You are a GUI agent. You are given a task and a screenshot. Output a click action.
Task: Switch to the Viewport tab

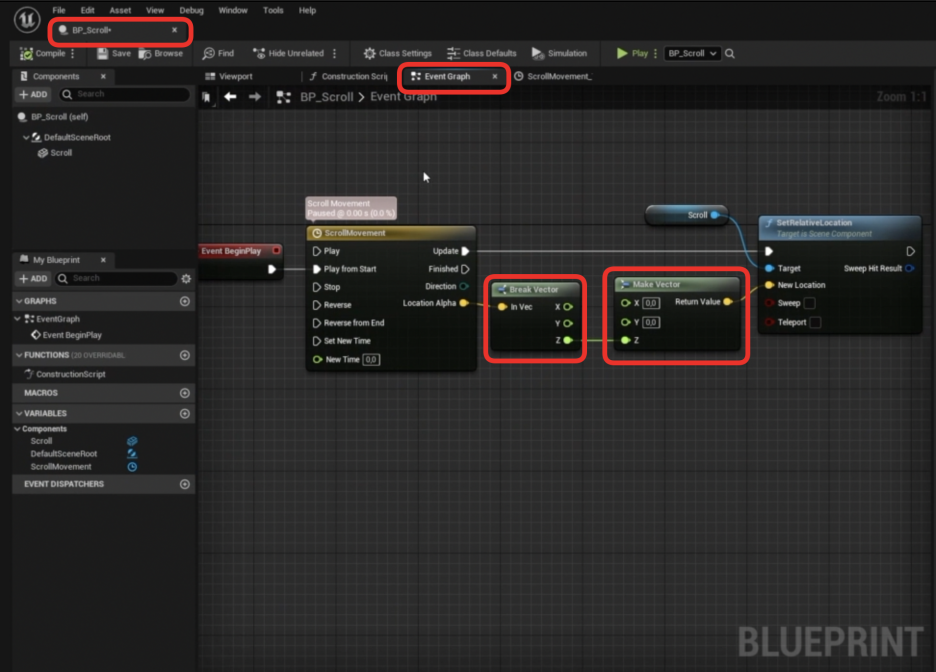(229, 76)
